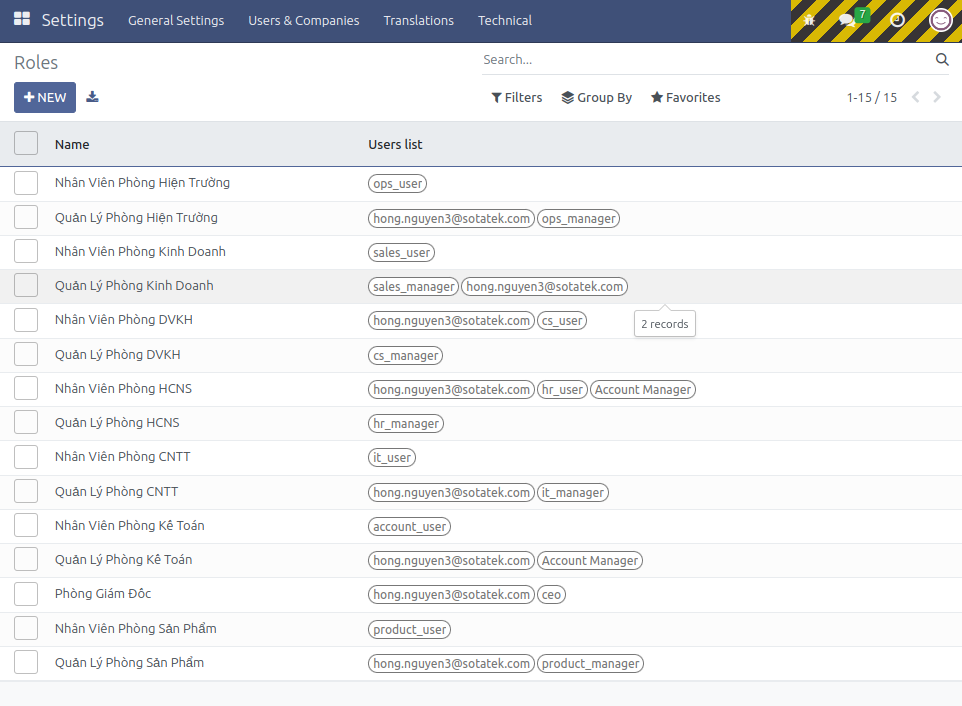Screen dimensions: 962x706
Task: Check the row for Phòng Giám Đốc
Action: 26,593
